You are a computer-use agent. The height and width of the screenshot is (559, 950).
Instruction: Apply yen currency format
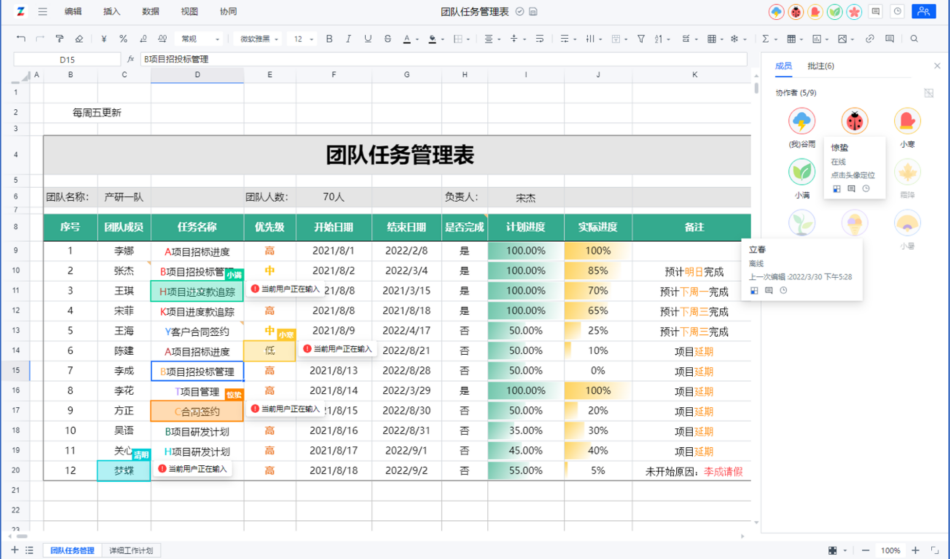point(104,39)
